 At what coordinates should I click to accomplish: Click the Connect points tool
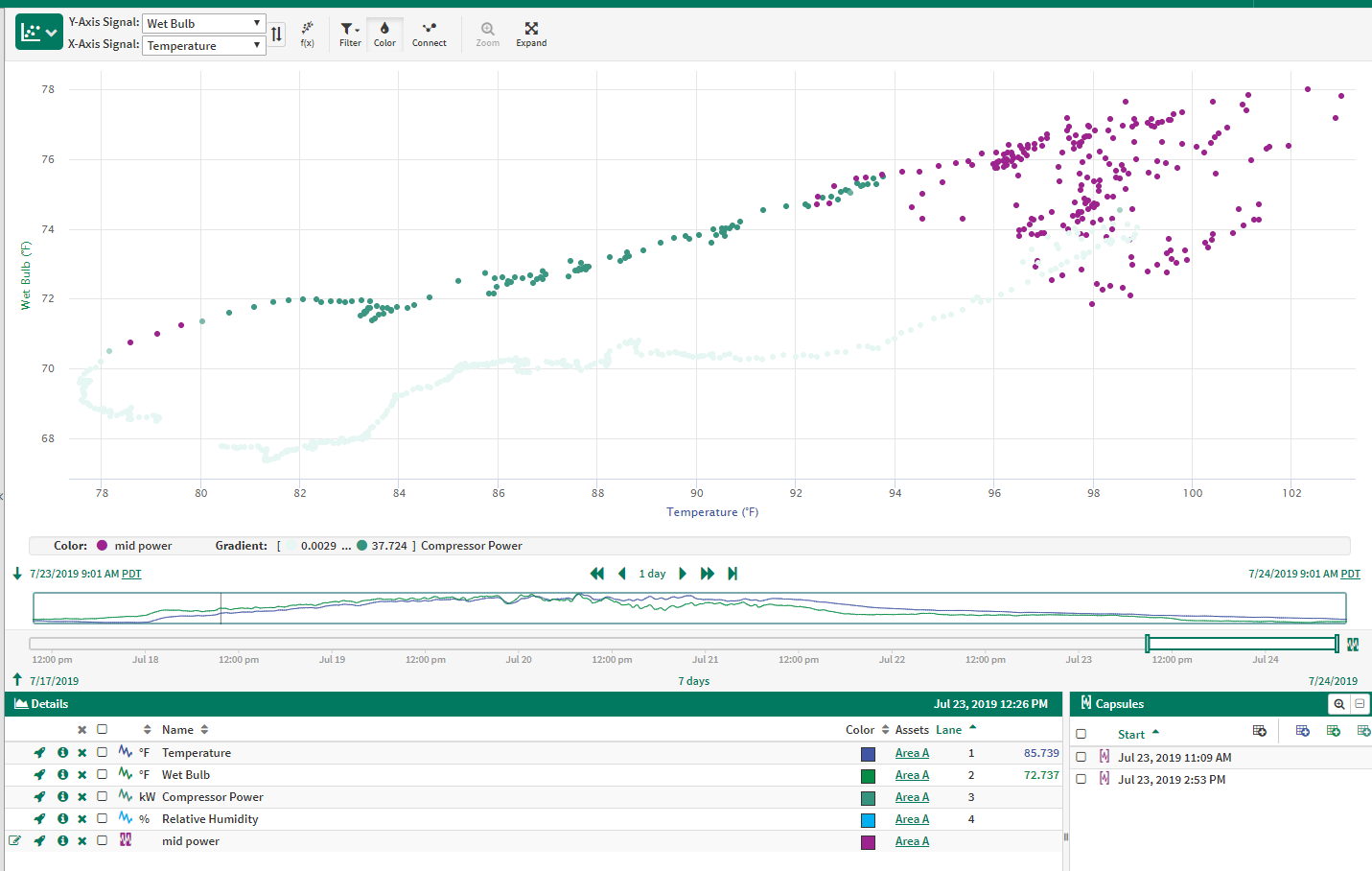(x=429, y=34)
